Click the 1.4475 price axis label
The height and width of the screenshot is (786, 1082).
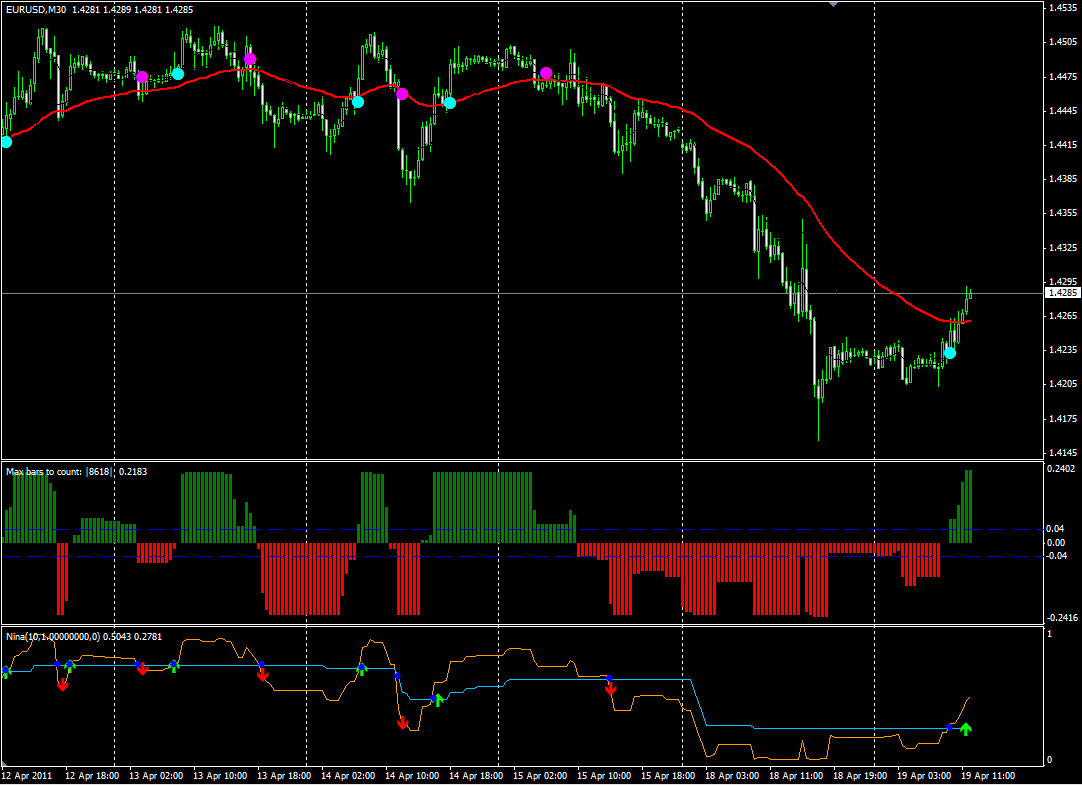[x=1063, y=77]
